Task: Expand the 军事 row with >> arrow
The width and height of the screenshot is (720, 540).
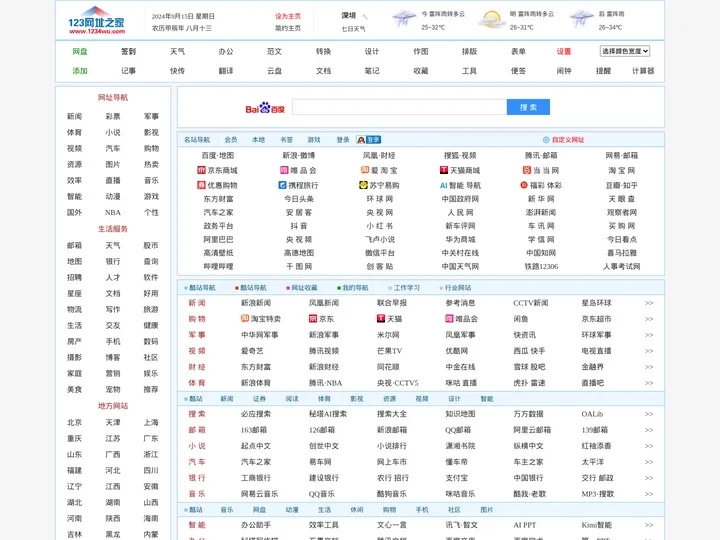Action: [649, 335]
